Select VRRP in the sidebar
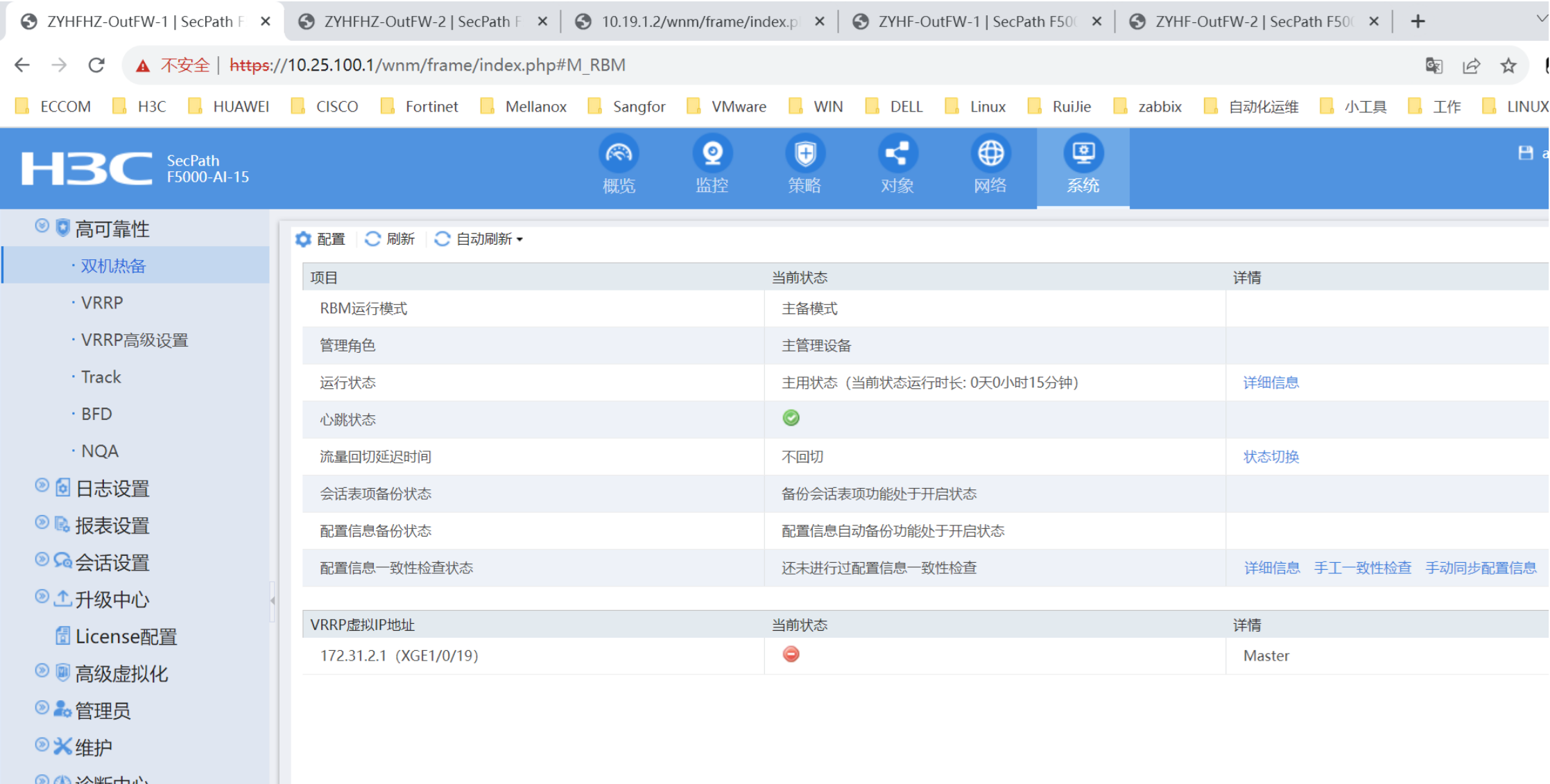 [x=102, y=303]
